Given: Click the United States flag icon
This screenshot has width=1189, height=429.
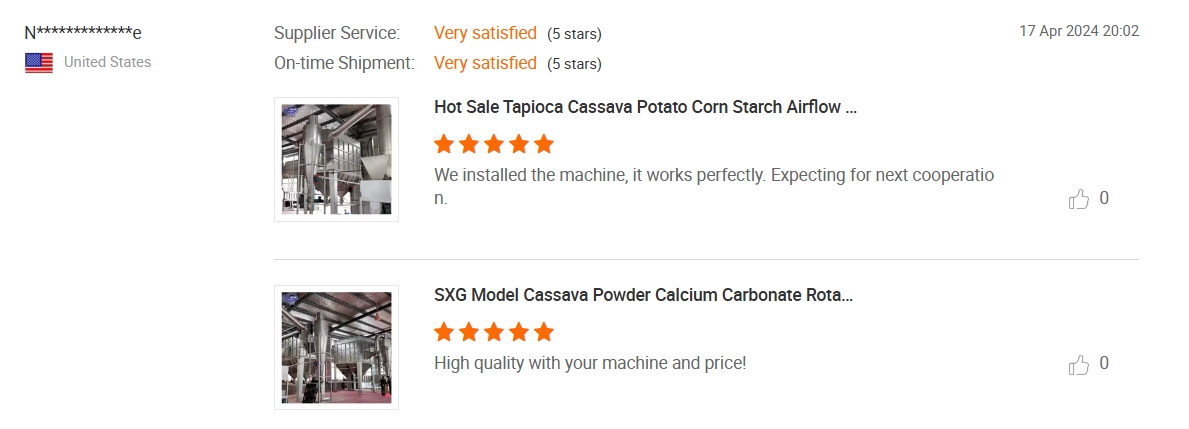Looking at the screenshot, I should pyautogui.click(x=39, y=62).
